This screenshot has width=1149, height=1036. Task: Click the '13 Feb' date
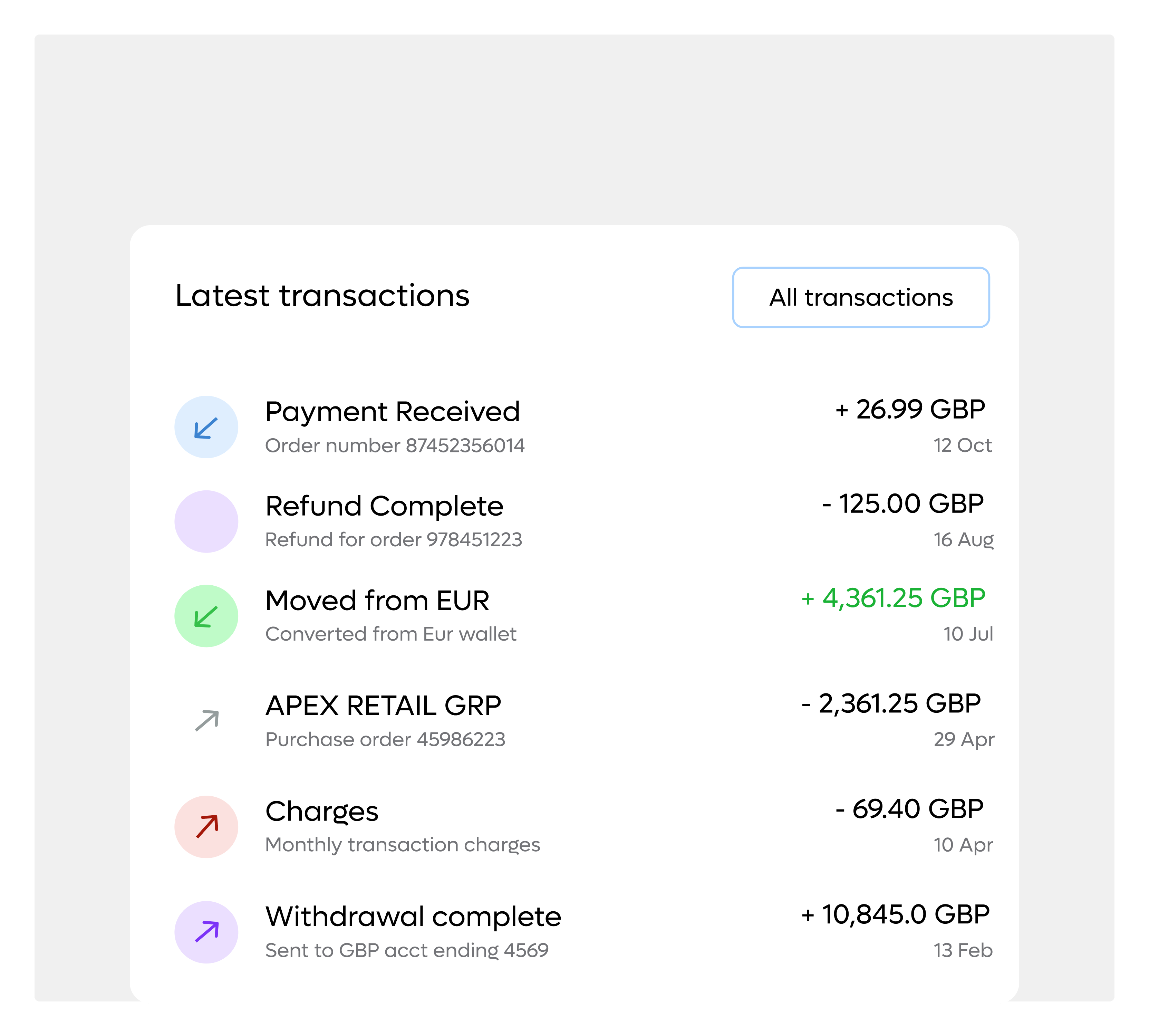point(963,950)
